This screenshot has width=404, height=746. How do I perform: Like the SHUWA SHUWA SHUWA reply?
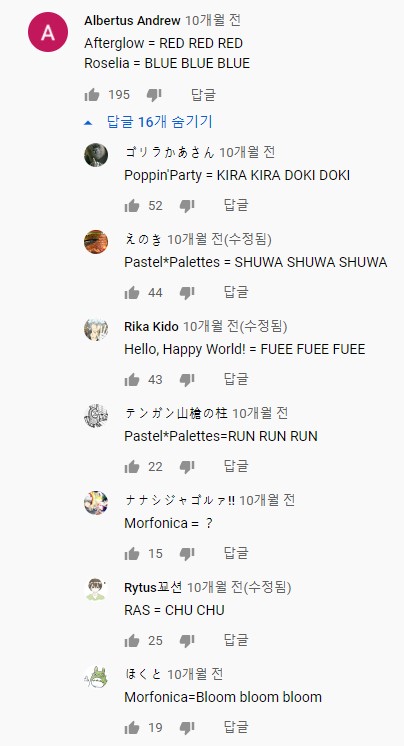[x=132, y=293]
